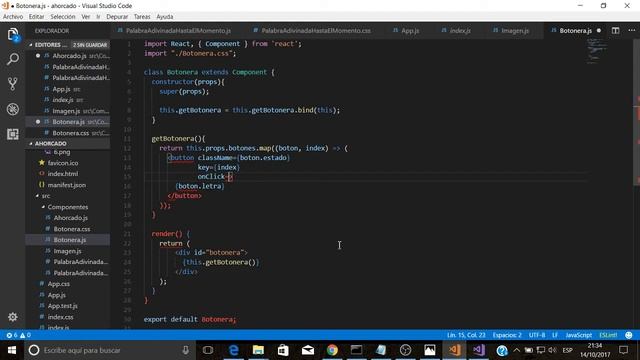
Task: Open Task View on taskbar
Action: pos(208,350)
